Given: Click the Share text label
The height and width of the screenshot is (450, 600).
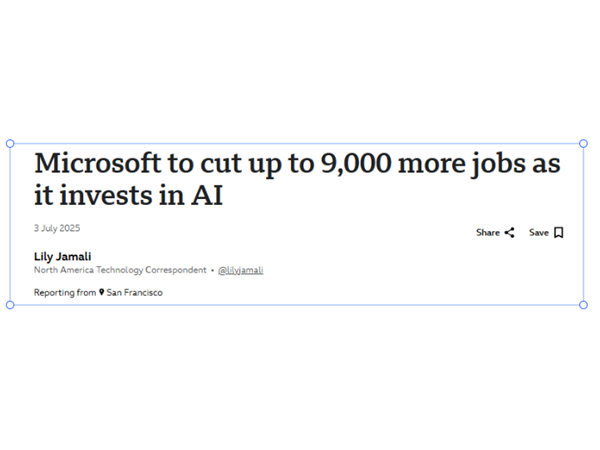Looking at the screenshot, I should (x=488, y=233).
